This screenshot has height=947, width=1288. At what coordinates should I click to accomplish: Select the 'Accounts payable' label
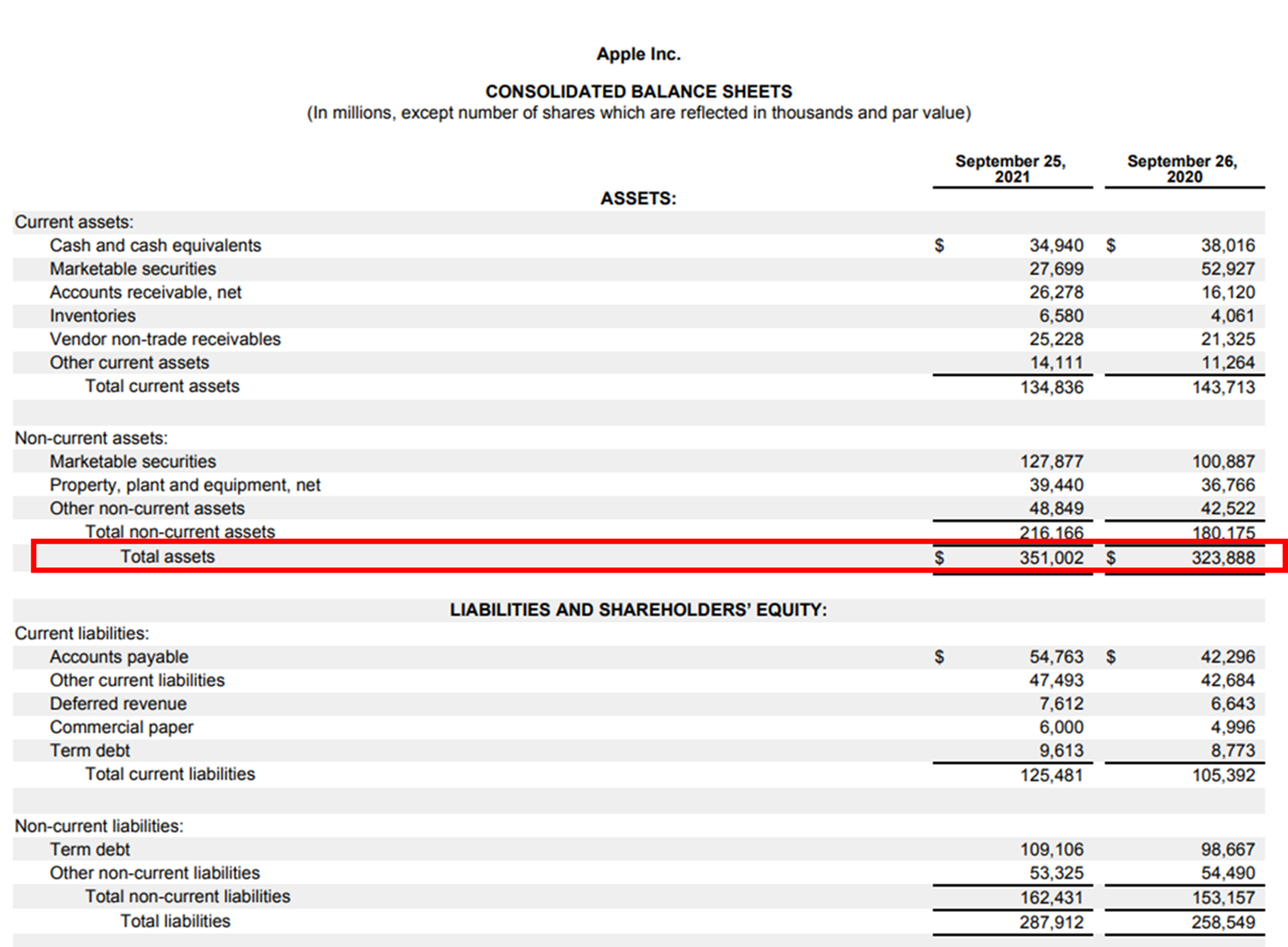tap(119, 657)
